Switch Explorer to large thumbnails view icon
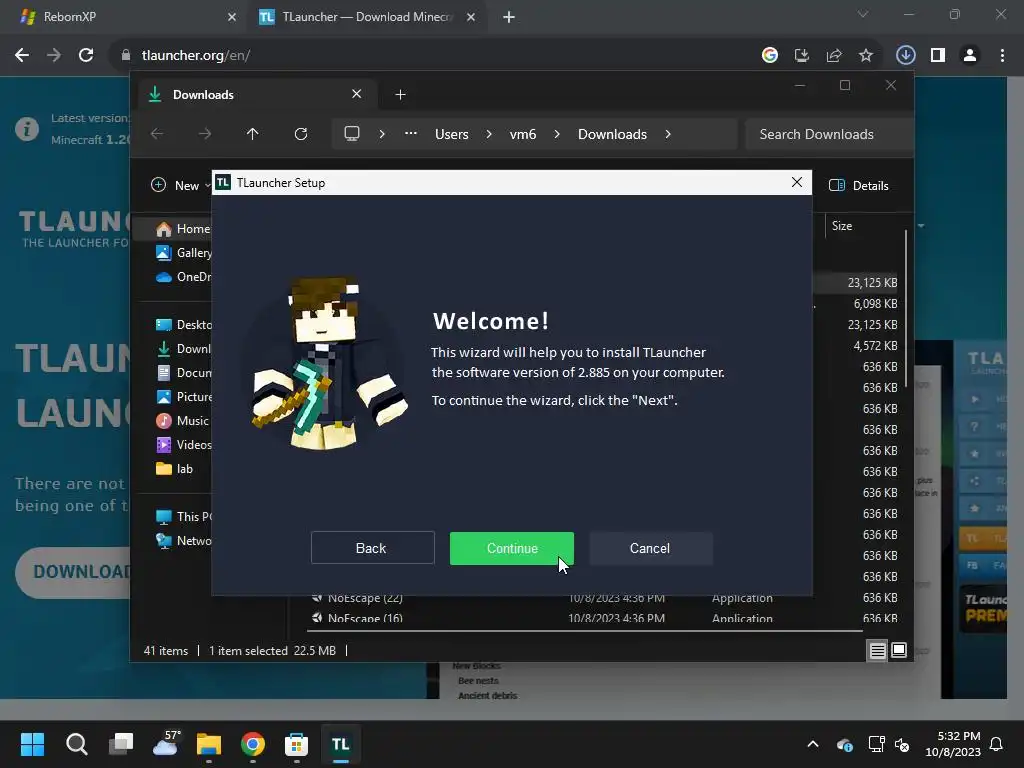 pyautogui.click(x=899, y=650)
